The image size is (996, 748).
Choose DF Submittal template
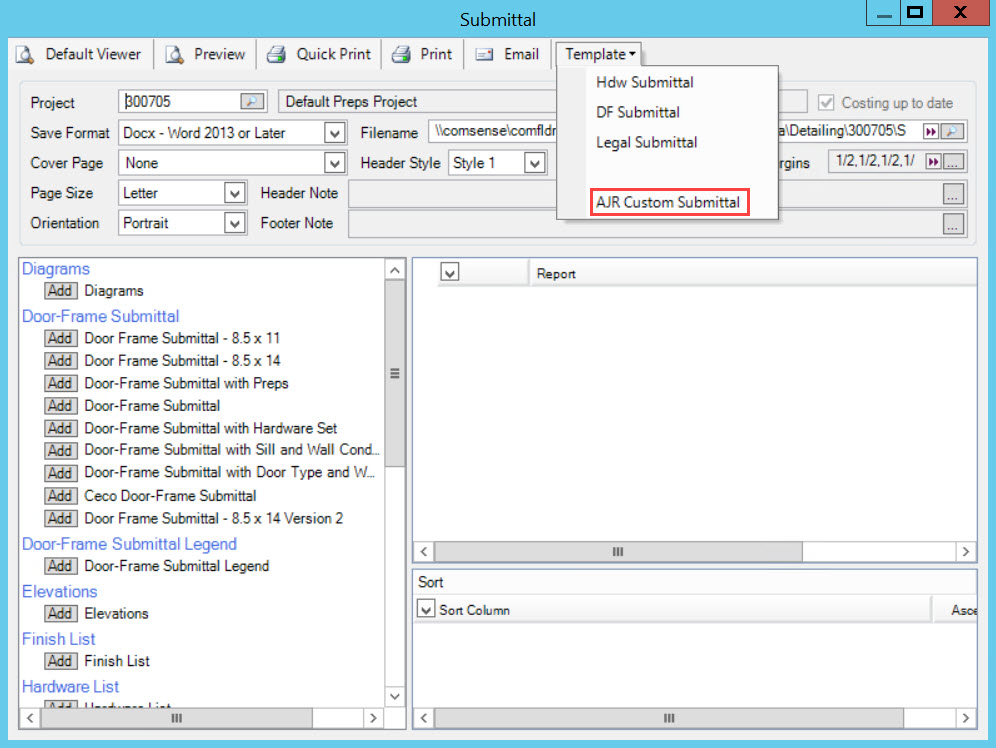click(x=638, y=112)
